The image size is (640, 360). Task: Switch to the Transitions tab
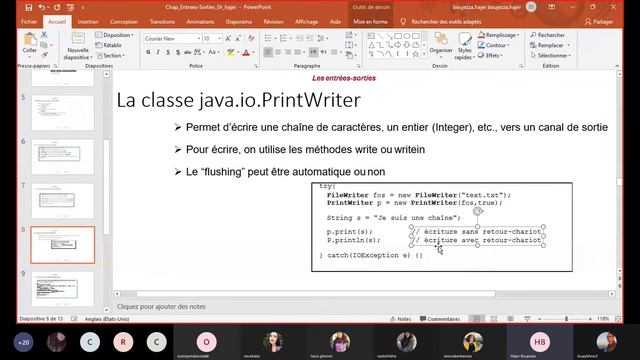(x=162, y=22)
